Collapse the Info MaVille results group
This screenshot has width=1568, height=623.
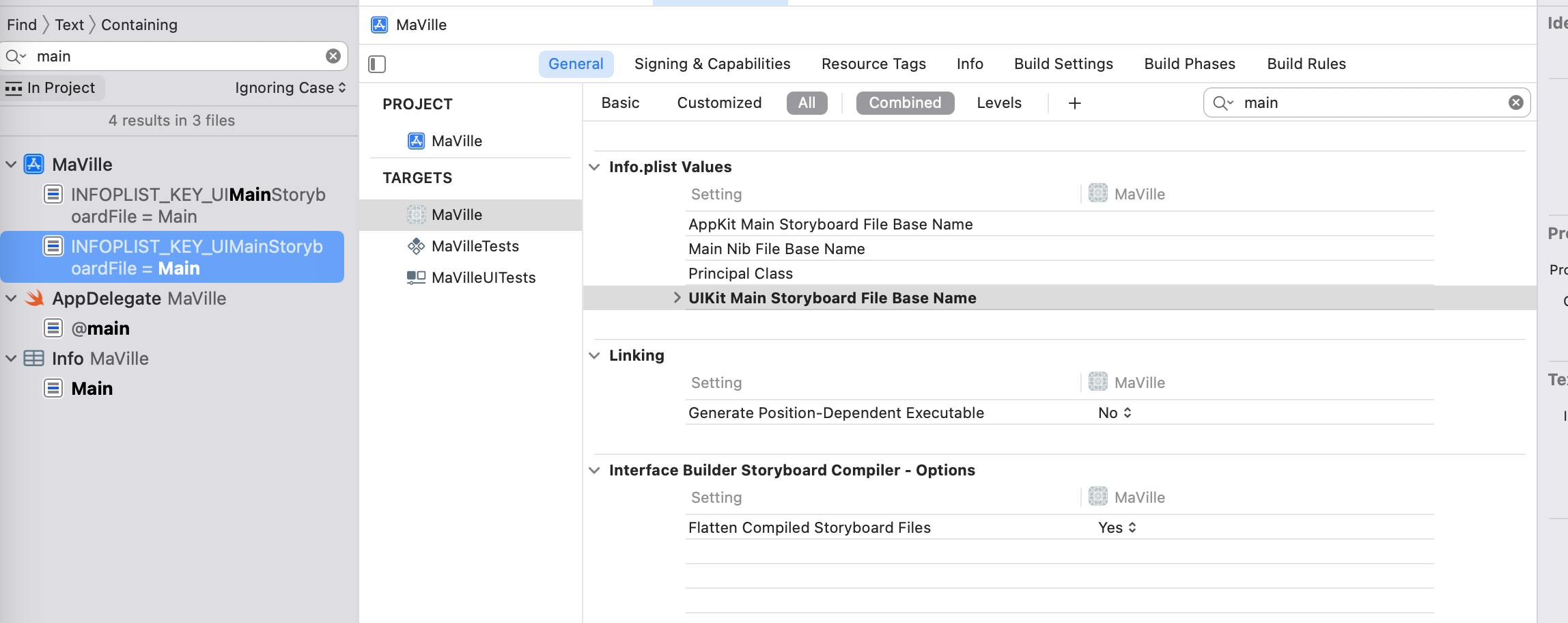click(x=11, y=359)
